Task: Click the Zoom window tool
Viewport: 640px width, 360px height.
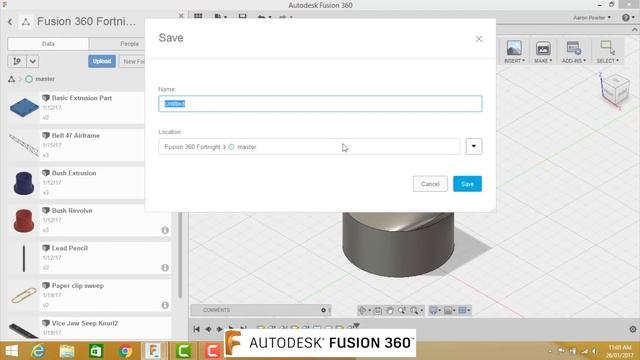Action: coord(402,311)
